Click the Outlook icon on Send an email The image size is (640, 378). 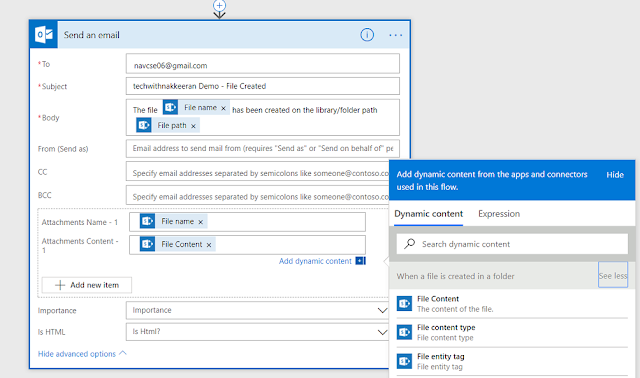click(x=44, y=35)
